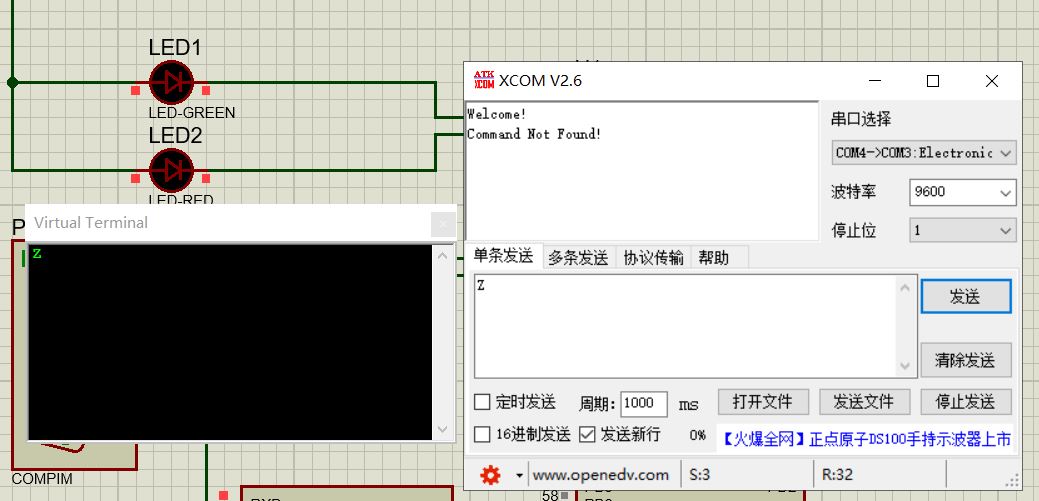Open the 串口选择 COM port dropdown

click(924, 153)
